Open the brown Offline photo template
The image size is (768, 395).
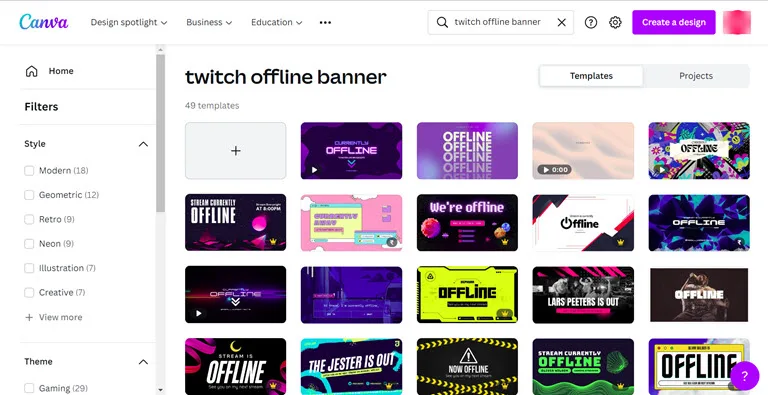click(x=699, y=295)
